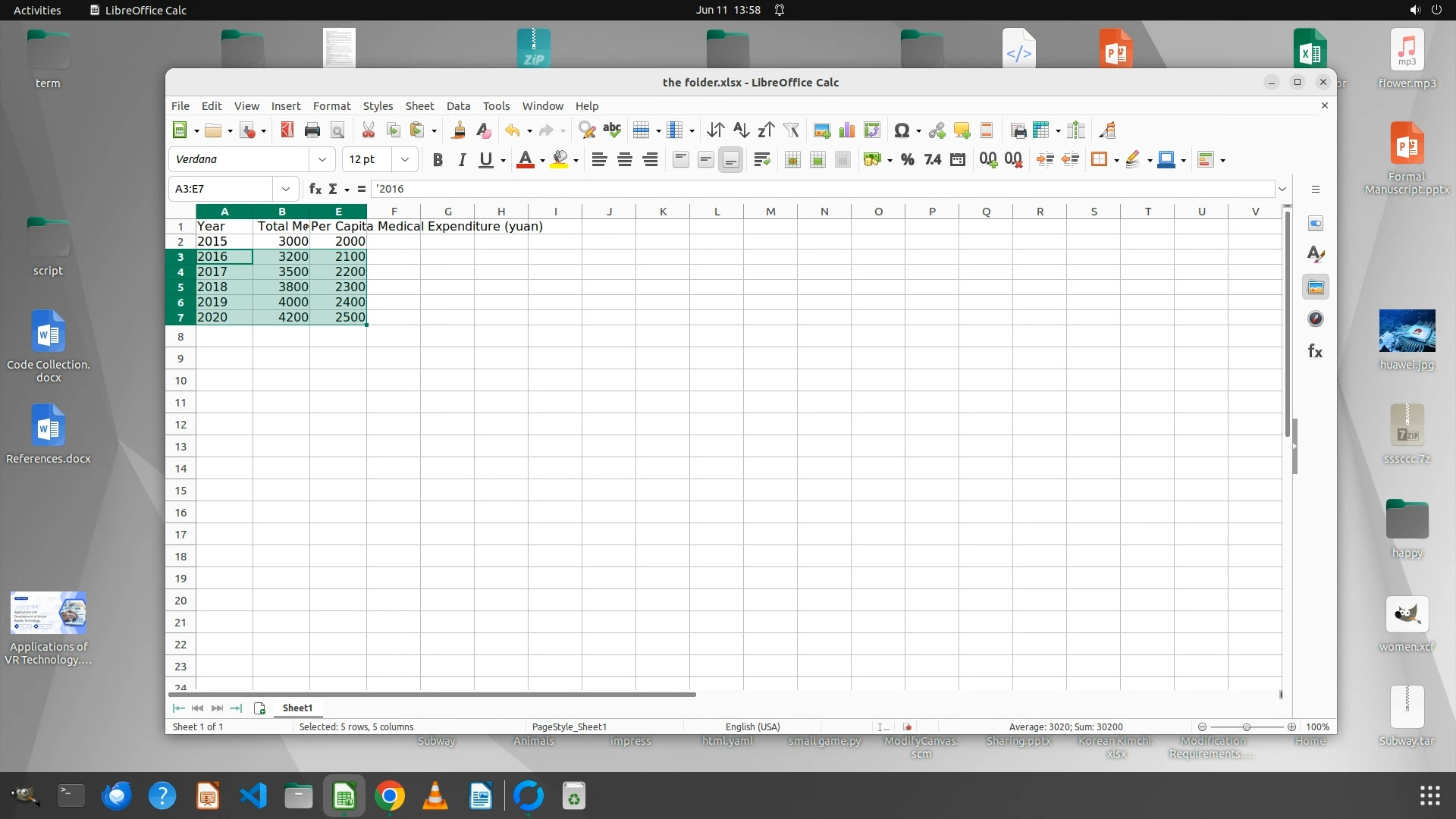Toggle Bold formatting
Image resolution: width=1456 pixels, height=819 pixels.
point(437,159)
